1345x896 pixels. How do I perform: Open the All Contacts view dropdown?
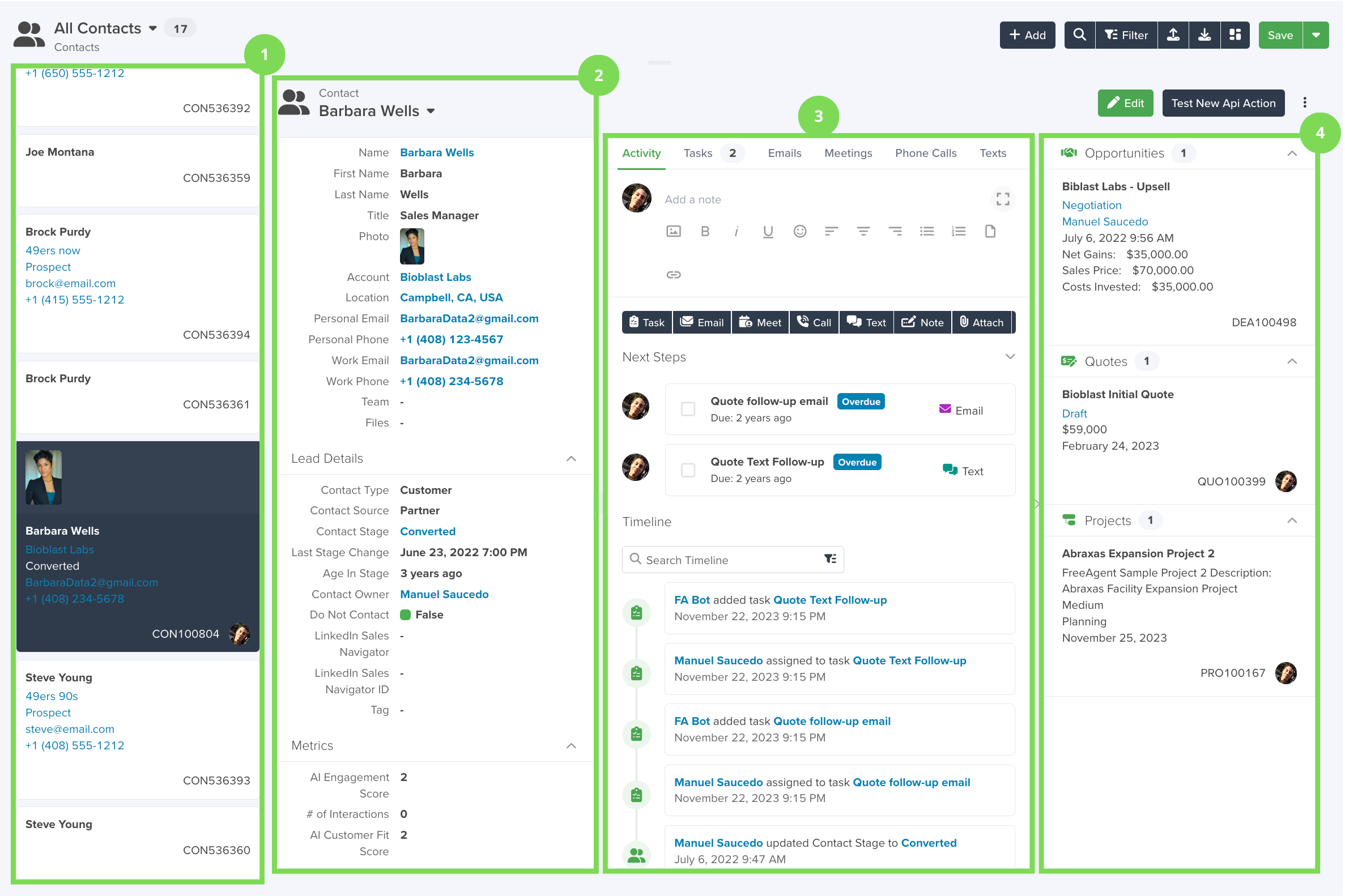tap(152, 28)
